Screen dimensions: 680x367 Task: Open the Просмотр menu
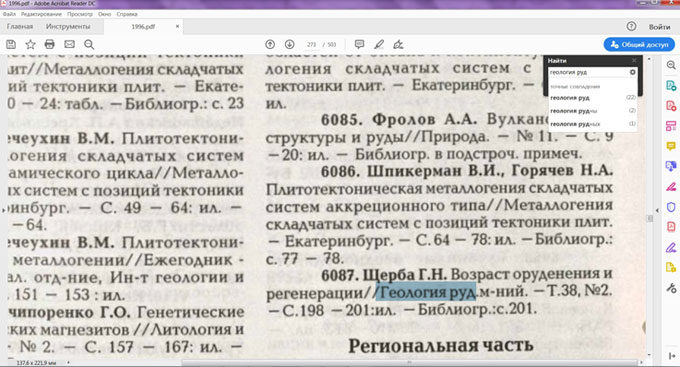pyautogui.click(x=80, y=14)
